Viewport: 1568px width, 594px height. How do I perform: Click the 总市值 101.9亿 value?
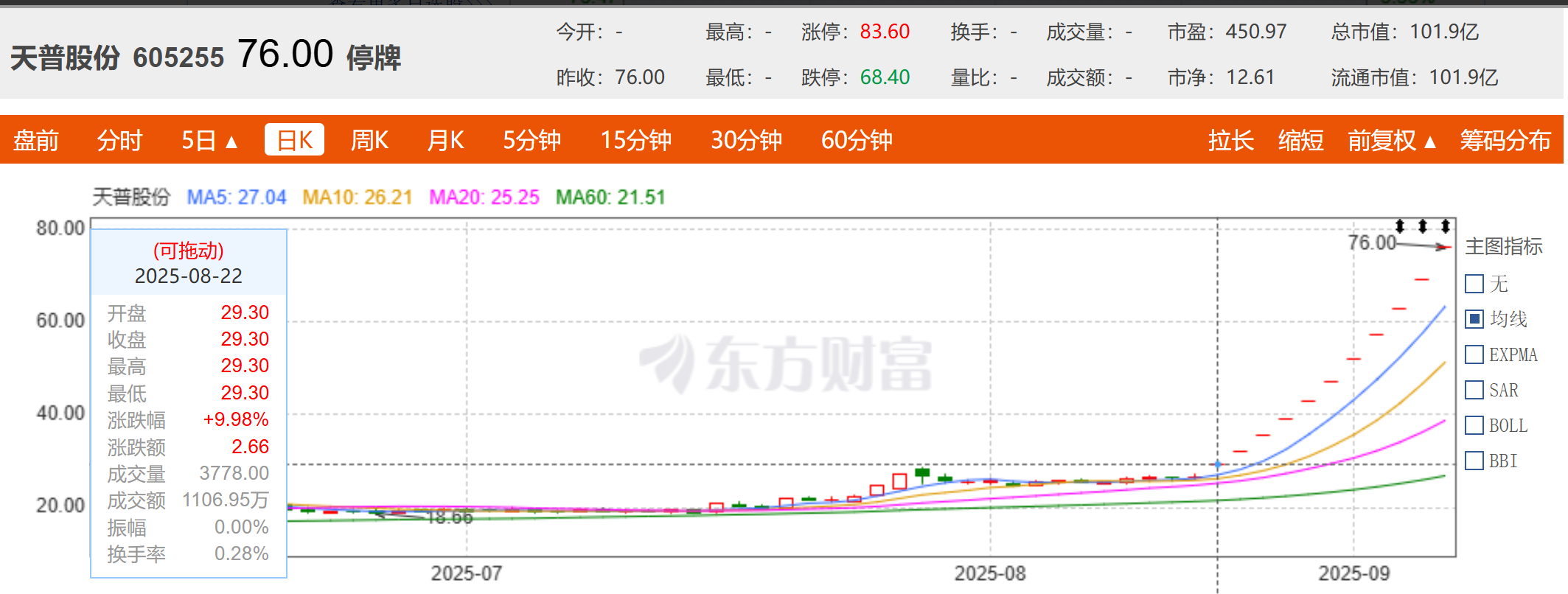click(1444, 32)
